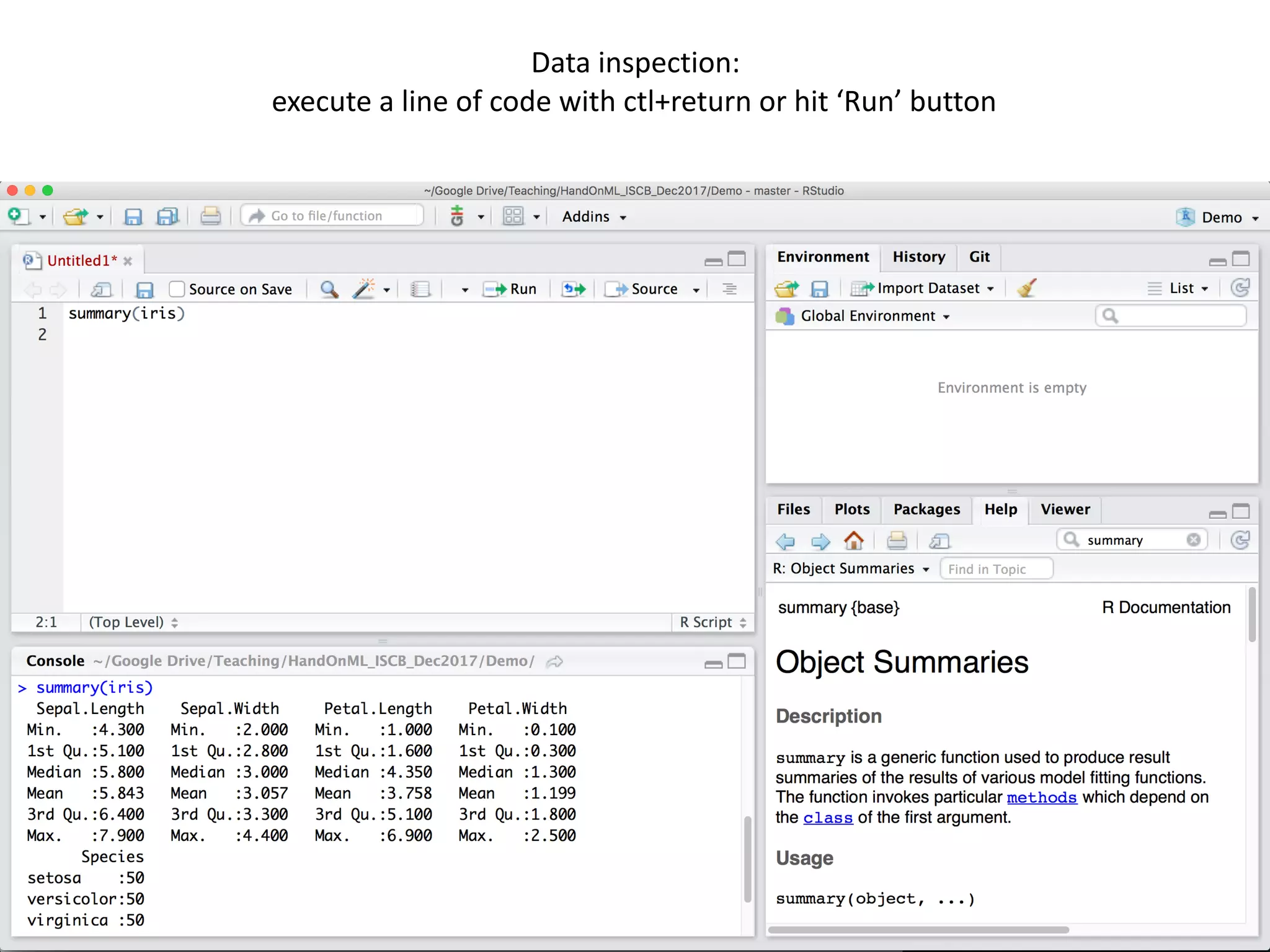1270x952 pixels.
Task: Expand the New File dropdown arrow
Action: point(42,217)
